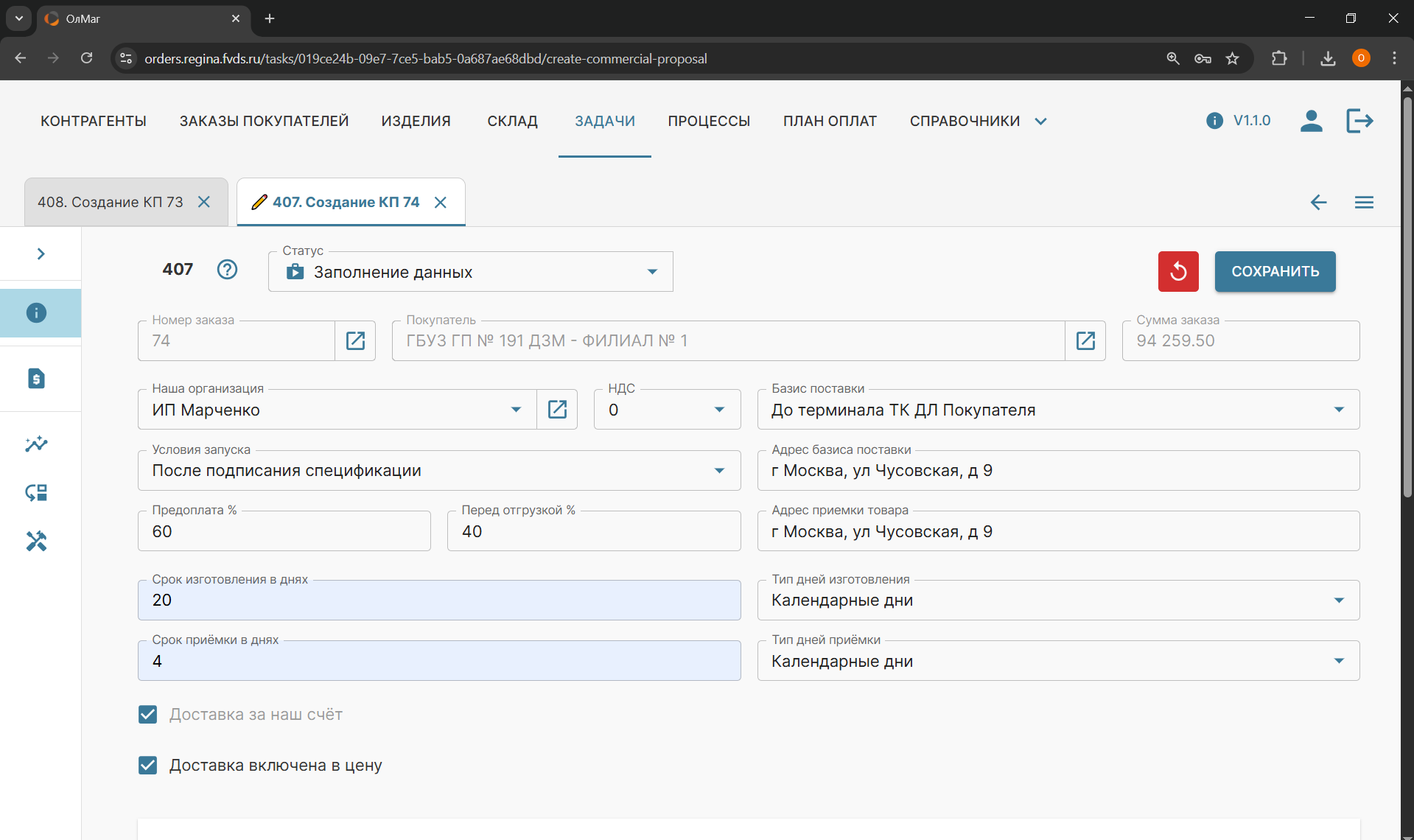This screenshot has height=840, width=1414.
Task: Select the document with dollar sidebar icon
Action: point(36,379)
